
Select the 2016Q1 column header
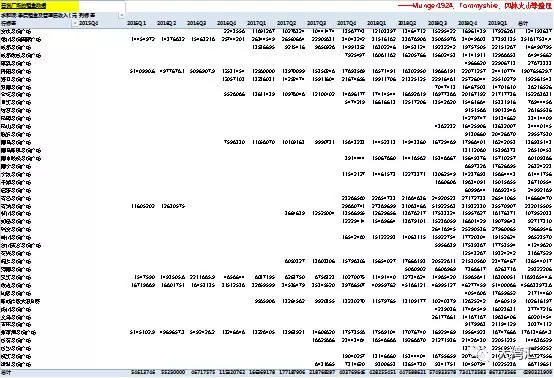(x=136, y=23)
